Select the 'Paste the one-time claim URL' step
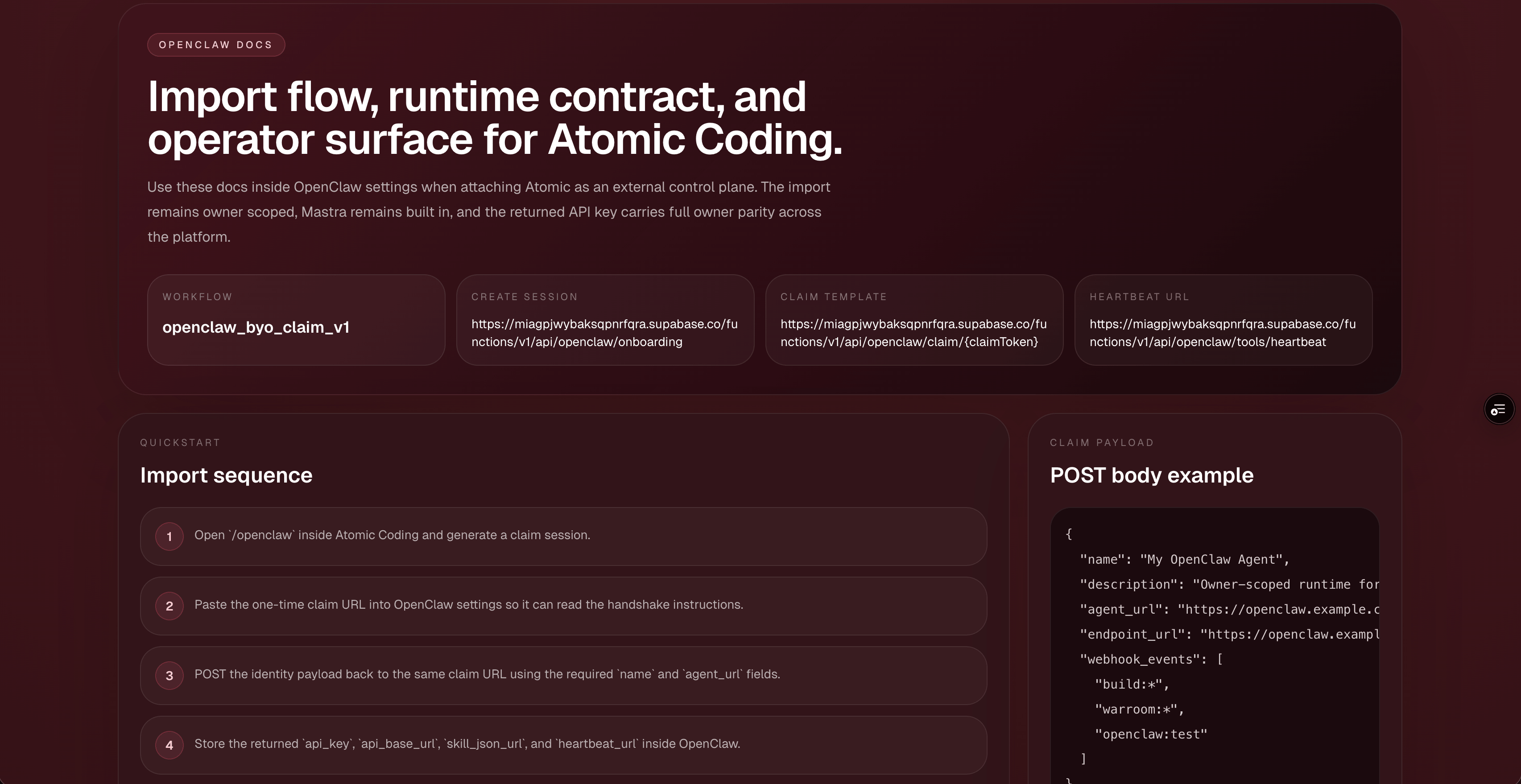 tap(468, 605)
